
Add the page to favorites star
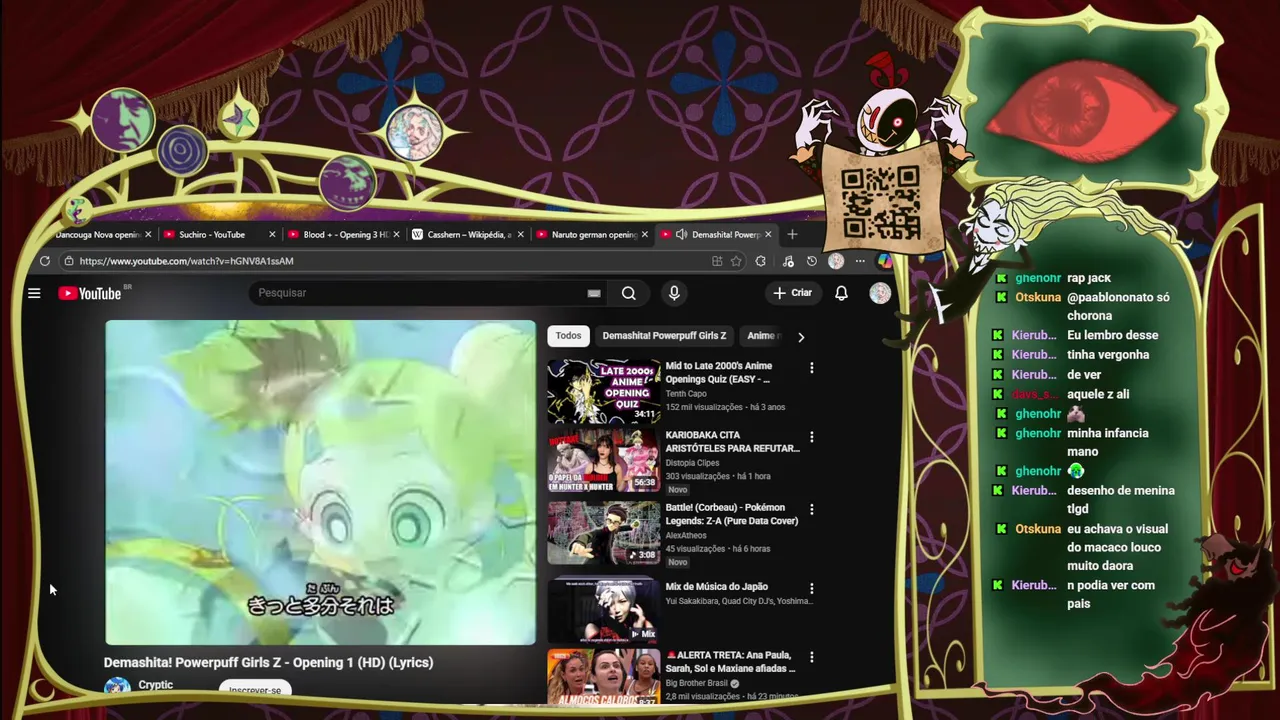tap(736, 261)
